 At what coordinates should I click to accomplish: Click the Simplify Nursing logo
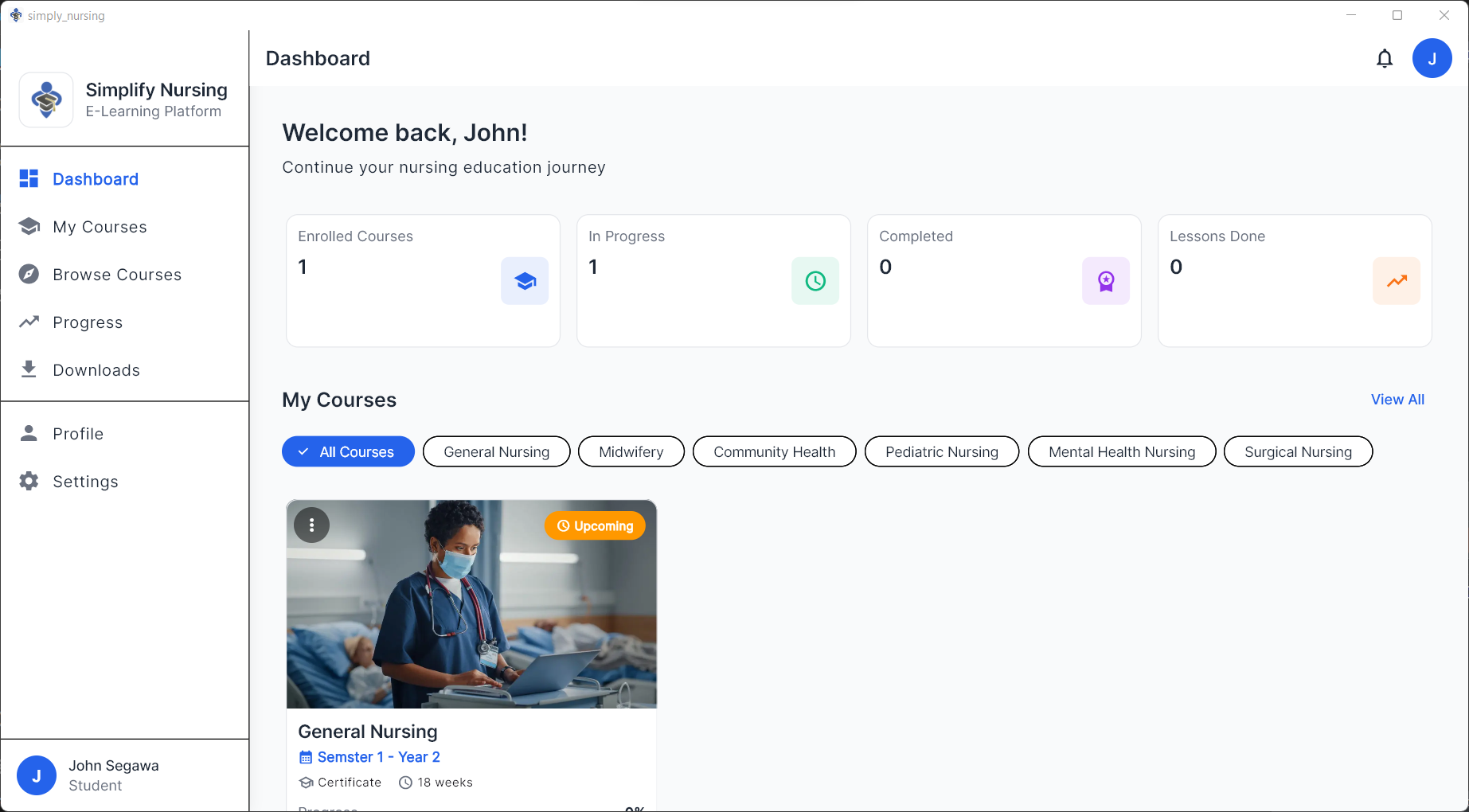pos(46,100)
